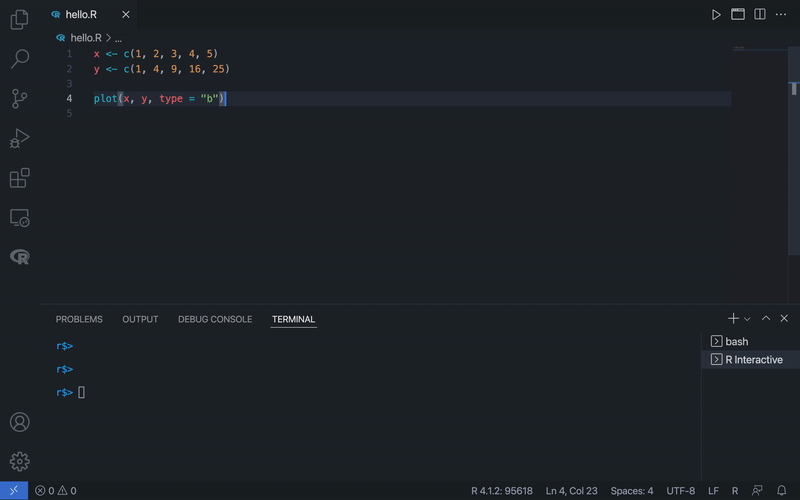The height and width of the screenshot is (500, 800).
Task: Click the breadcrumb ellipsis segment
Action: click(118, 38)
